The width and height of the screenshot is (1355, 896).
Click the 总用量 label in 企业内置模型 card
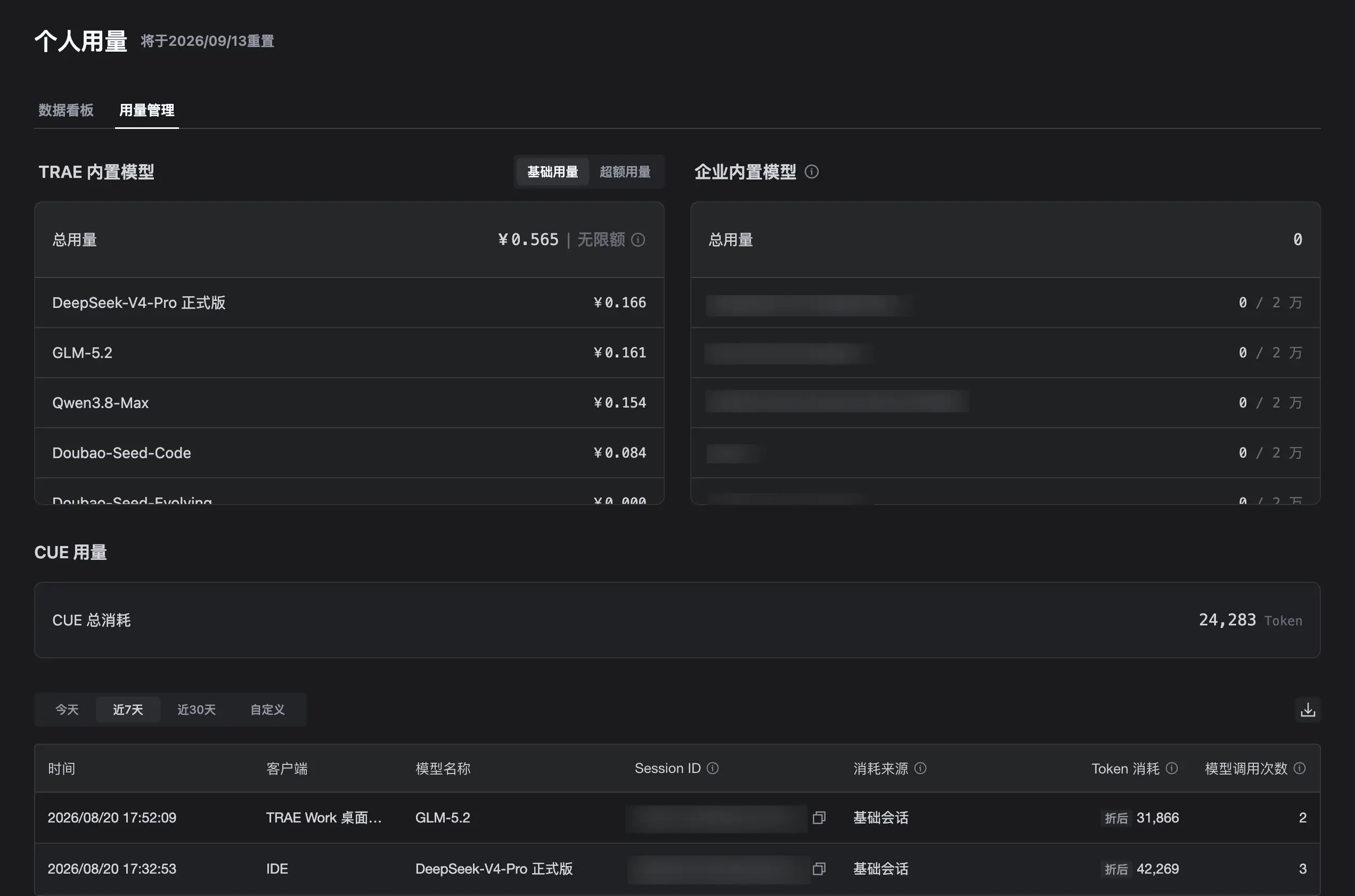731,239
